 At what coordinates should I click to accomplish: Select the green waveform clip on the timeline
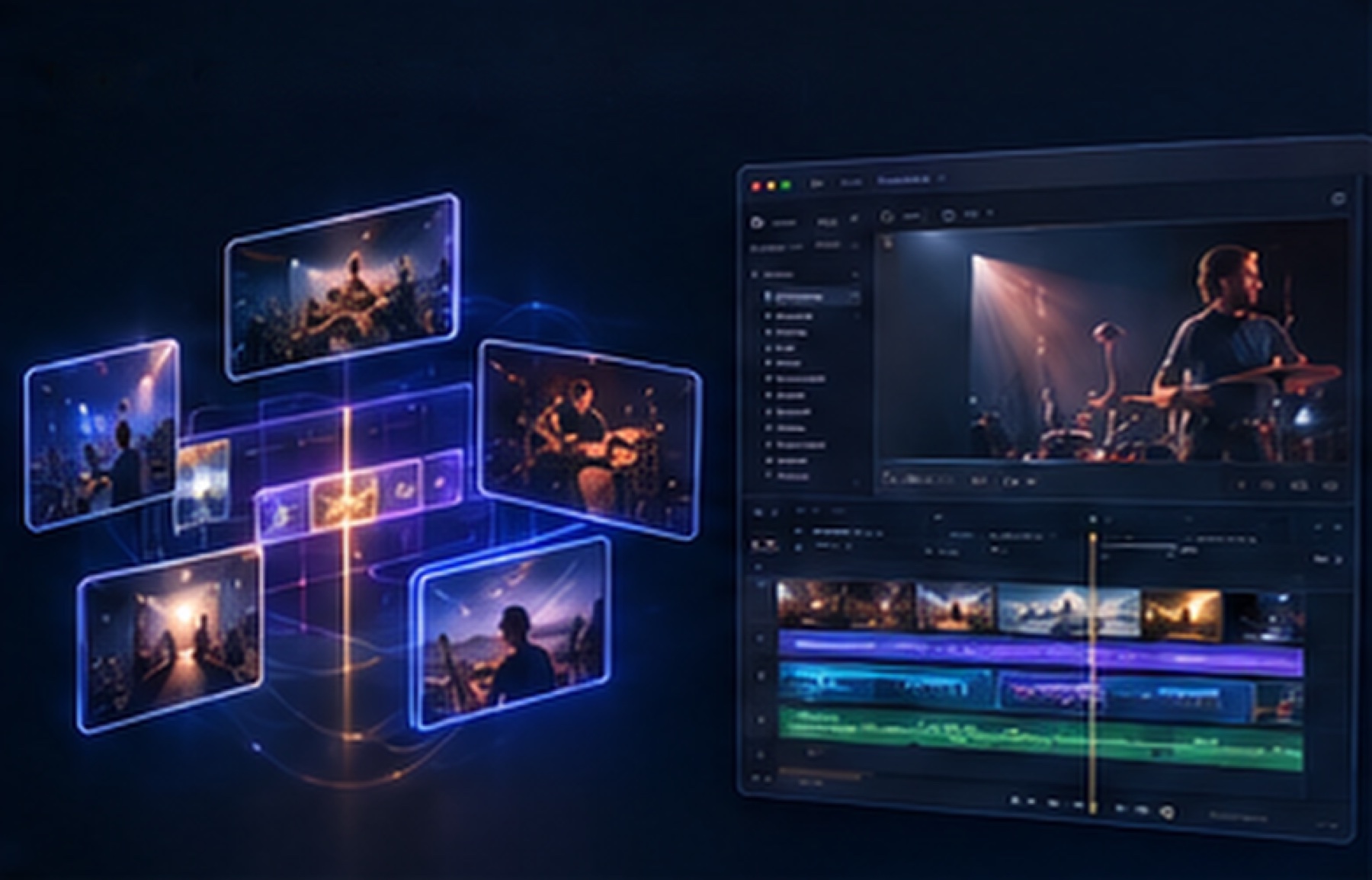pos(1041,738)
